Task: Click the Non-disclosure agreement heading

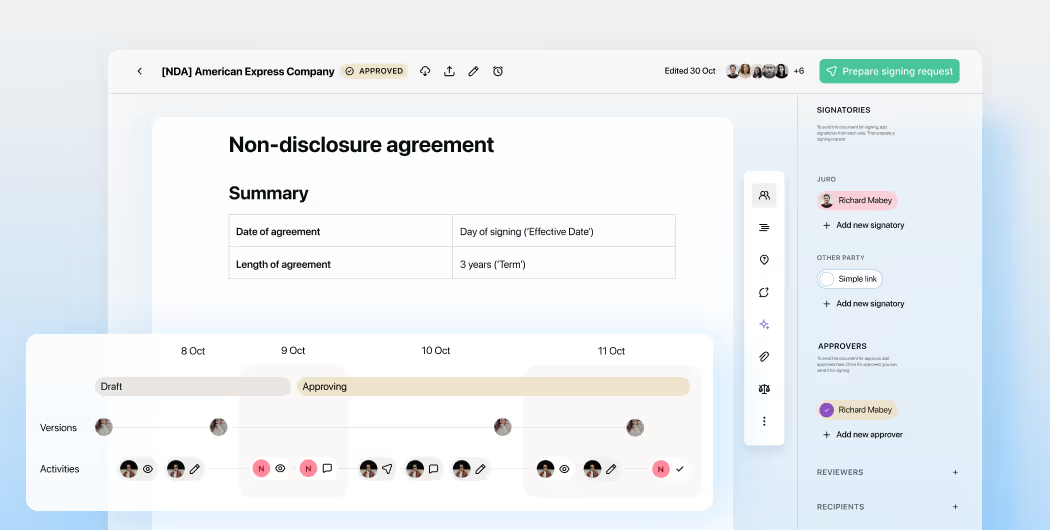Action: (x=362, y=145)
